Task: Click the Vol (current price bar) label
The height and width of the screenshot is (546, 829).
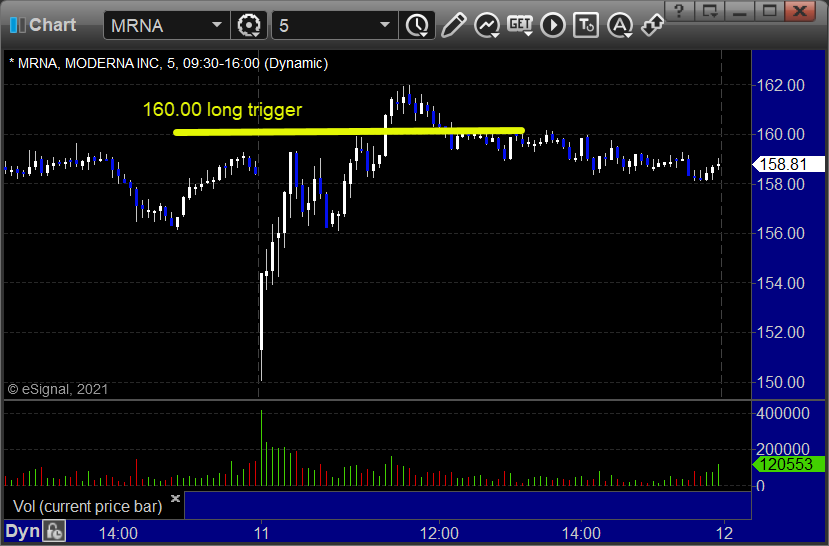Action: tap(88, 506)
